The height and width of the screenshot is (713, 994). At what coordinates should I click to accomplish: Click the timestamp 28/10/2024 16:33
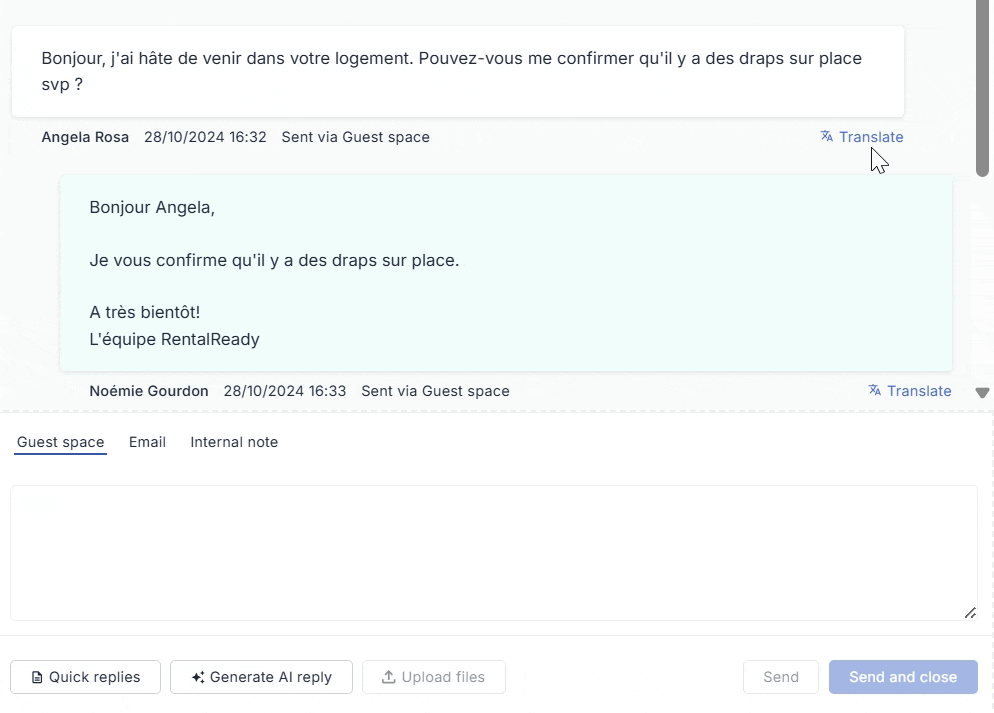pos(285,391)
